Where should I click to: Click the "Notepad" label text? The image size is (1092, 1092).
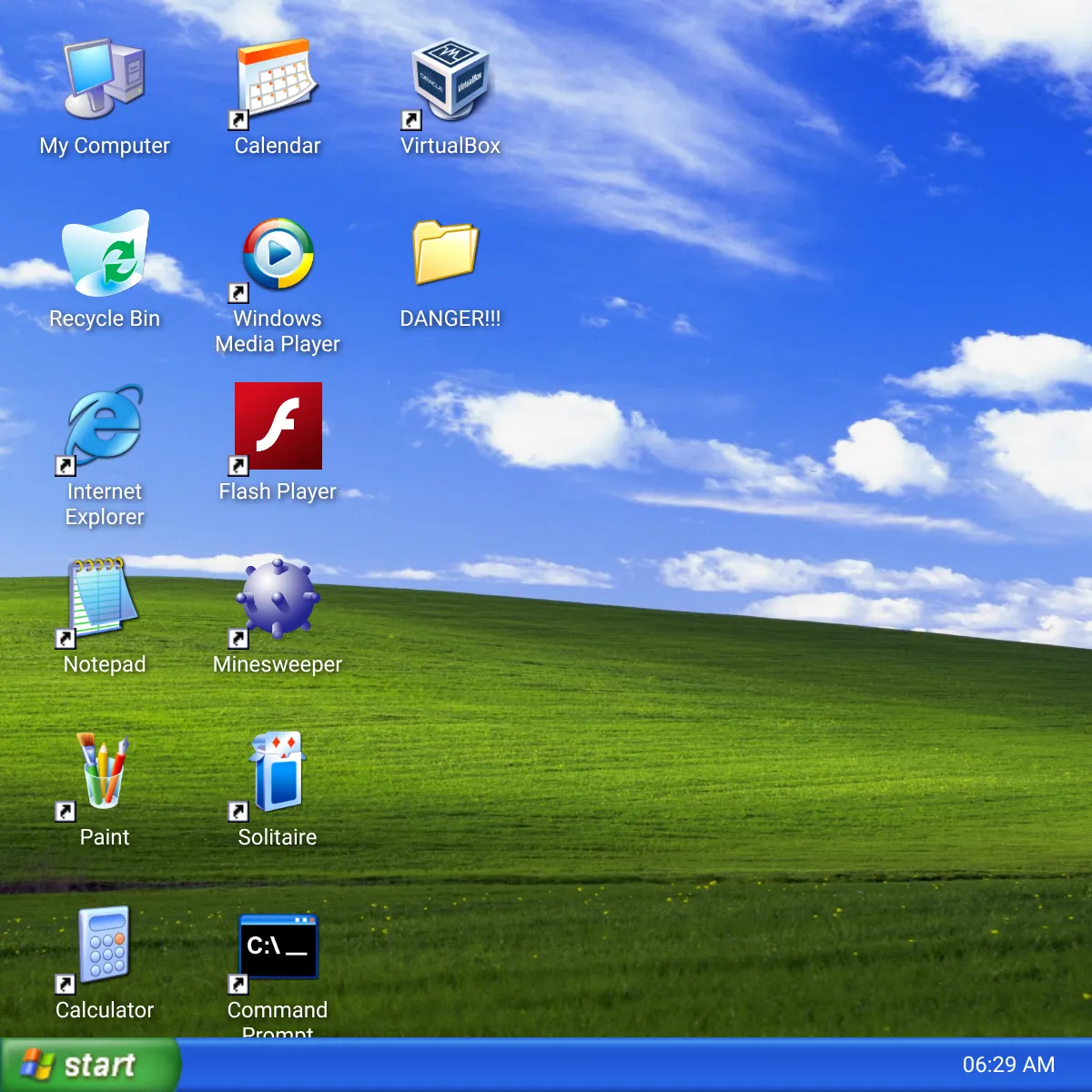tap(105, 664)
